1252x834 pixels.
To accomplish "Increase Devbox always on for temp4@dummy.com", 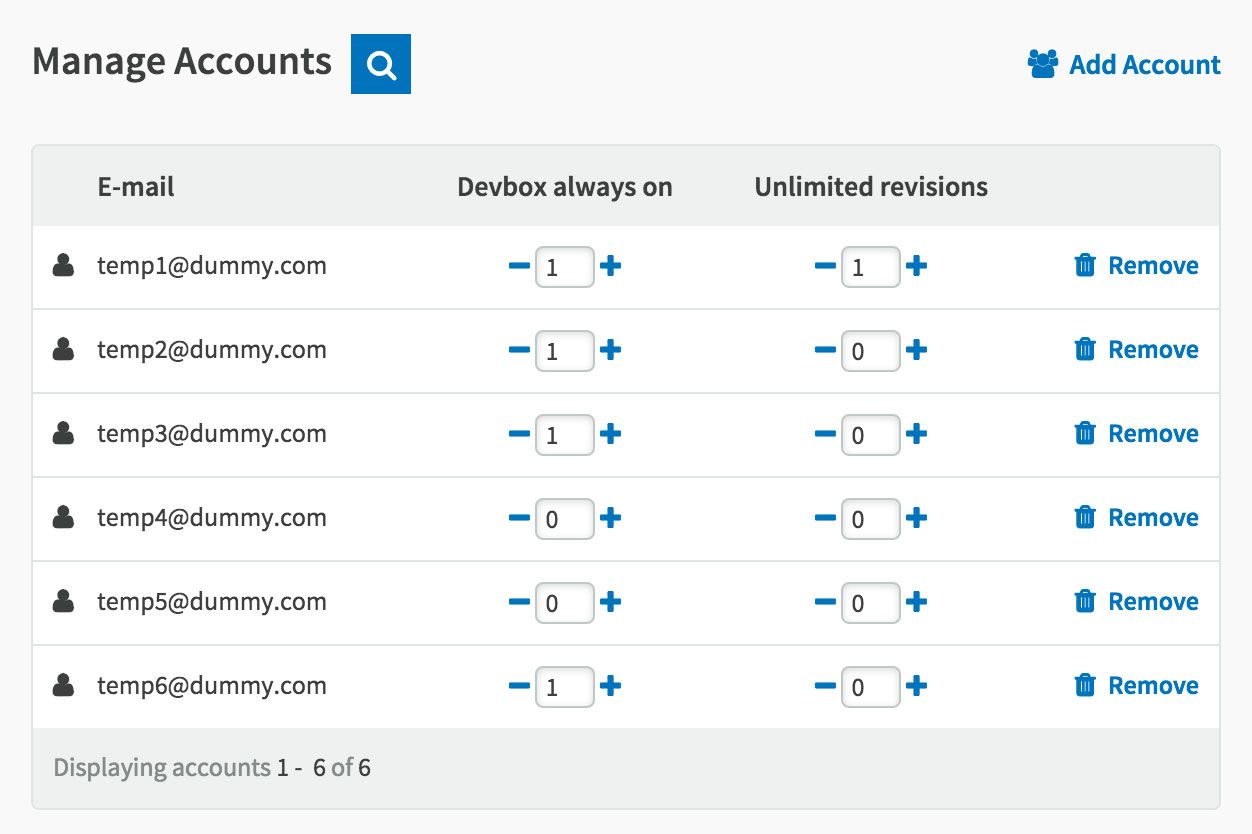I will [611, 518].
